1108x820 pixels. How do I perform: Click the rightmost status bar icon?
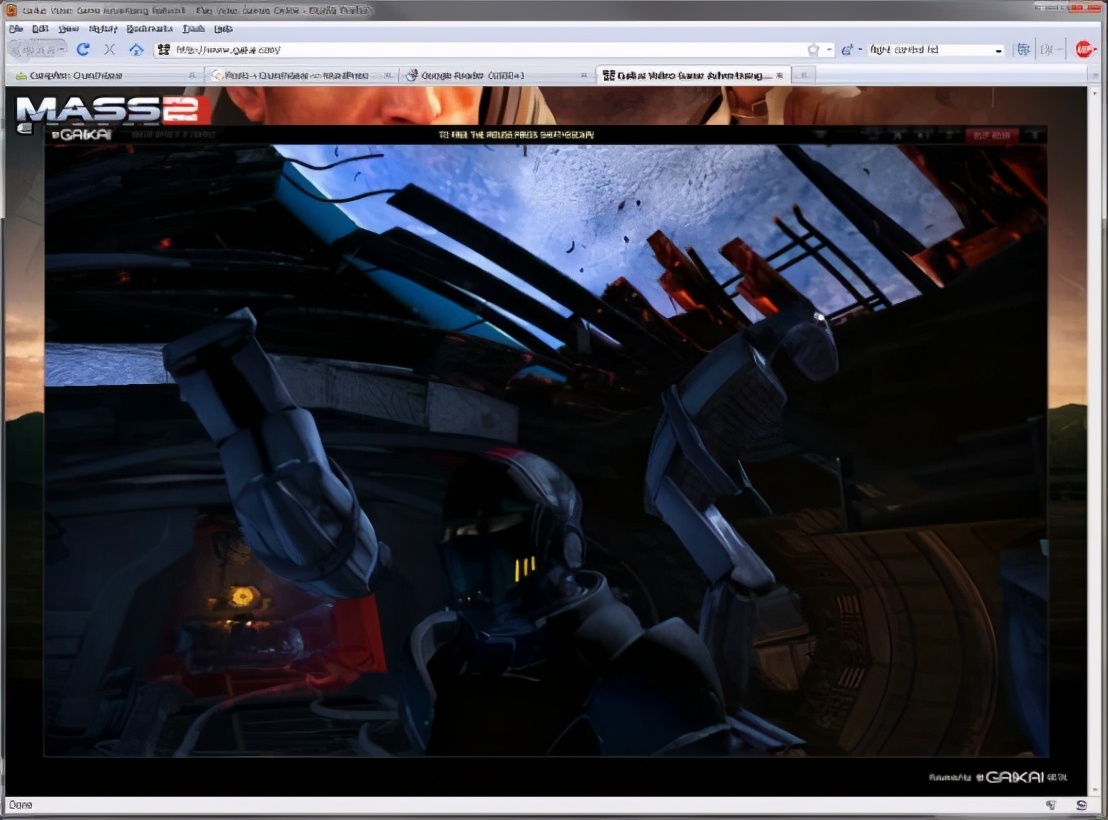pos(1081,805)
